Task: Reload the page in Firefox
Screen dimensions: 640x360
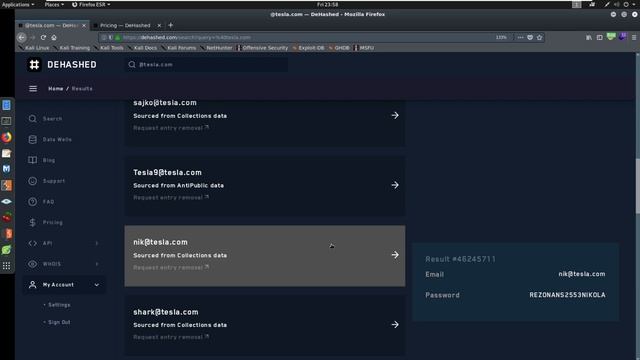Action: pyautogui.click(x=43, y=37)
